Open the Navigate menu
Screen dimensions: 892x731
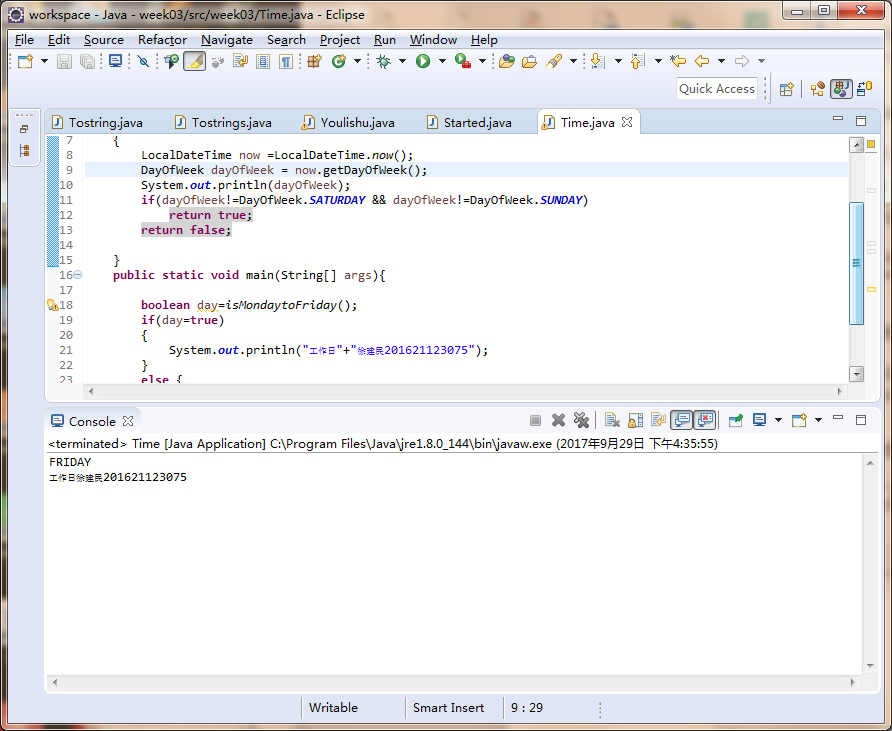click(227, 40)
